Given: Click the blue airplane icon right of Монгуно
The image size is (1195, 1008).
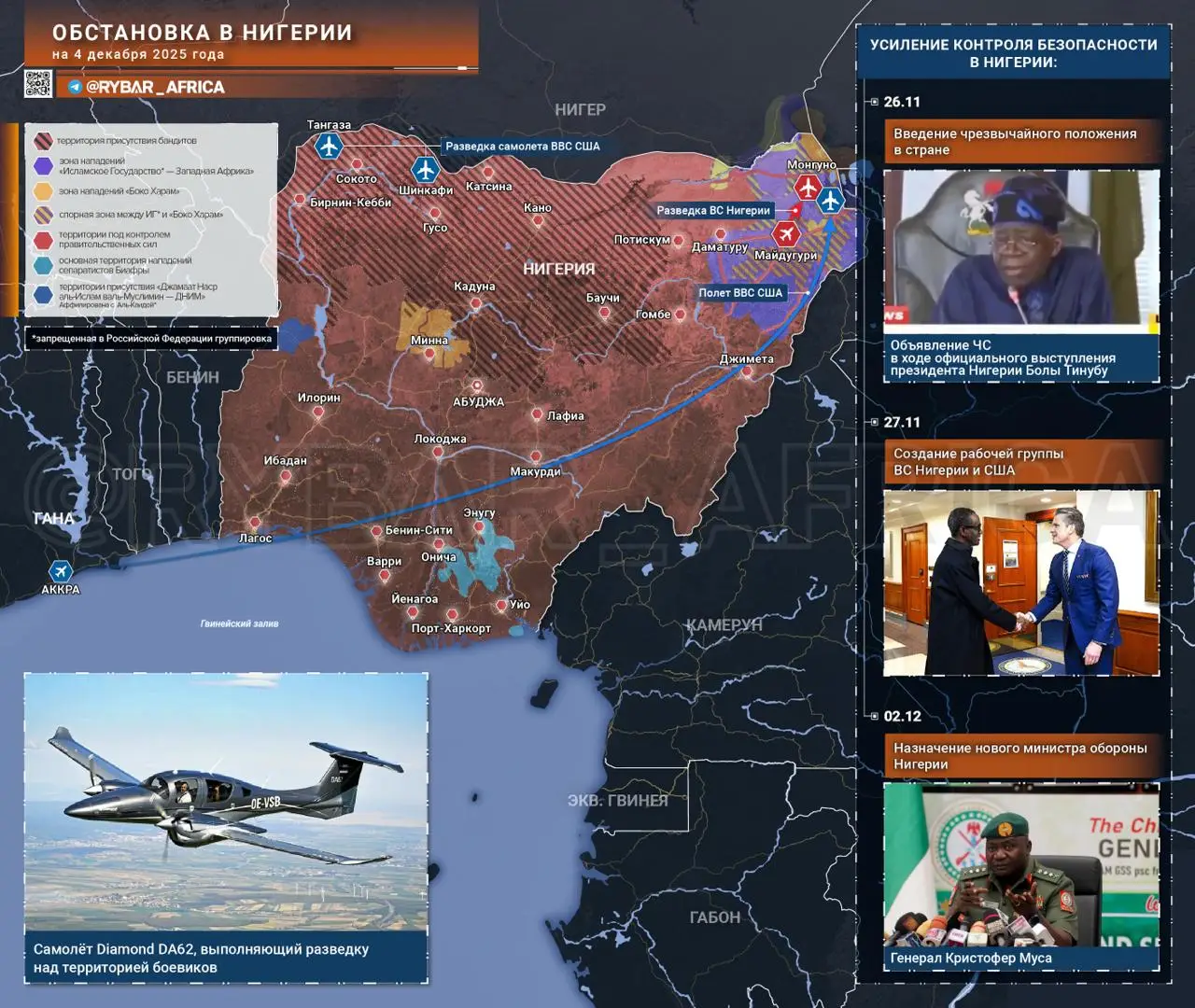Looking at the screenshot, I should (830, 200).
